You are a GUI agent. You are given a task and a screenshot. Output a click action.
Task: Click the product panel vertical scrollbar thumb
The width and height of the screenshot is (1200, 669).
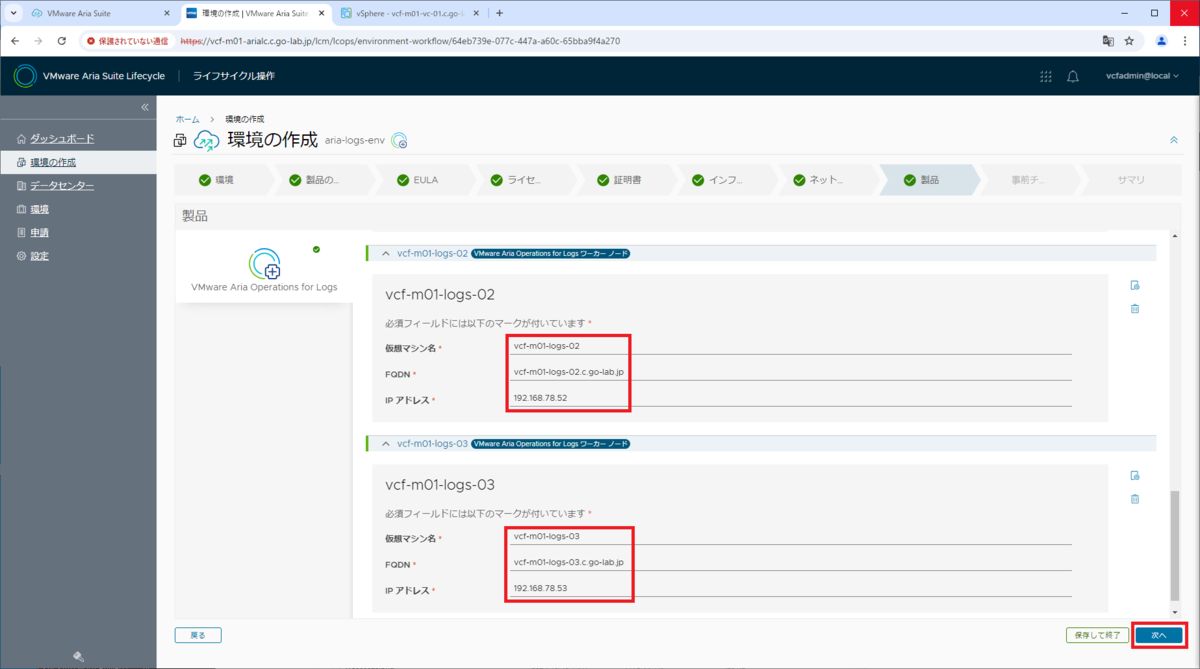tap(1174, 546)
